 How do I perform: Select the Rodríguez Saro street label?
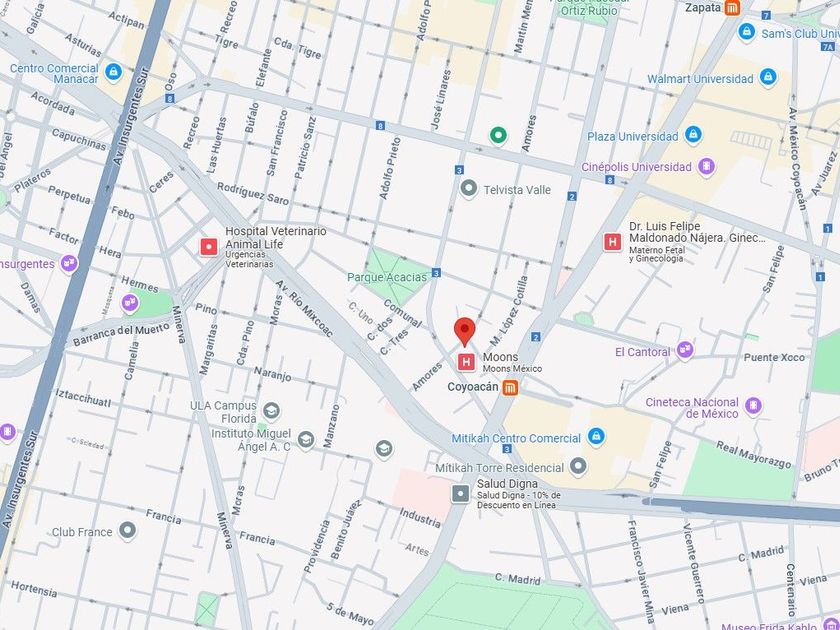click(x=253, y=193)
